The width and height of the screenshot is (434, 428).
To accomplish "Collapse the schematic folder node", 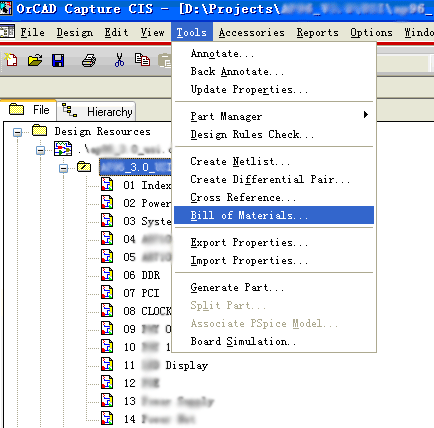I will [63, 168].
